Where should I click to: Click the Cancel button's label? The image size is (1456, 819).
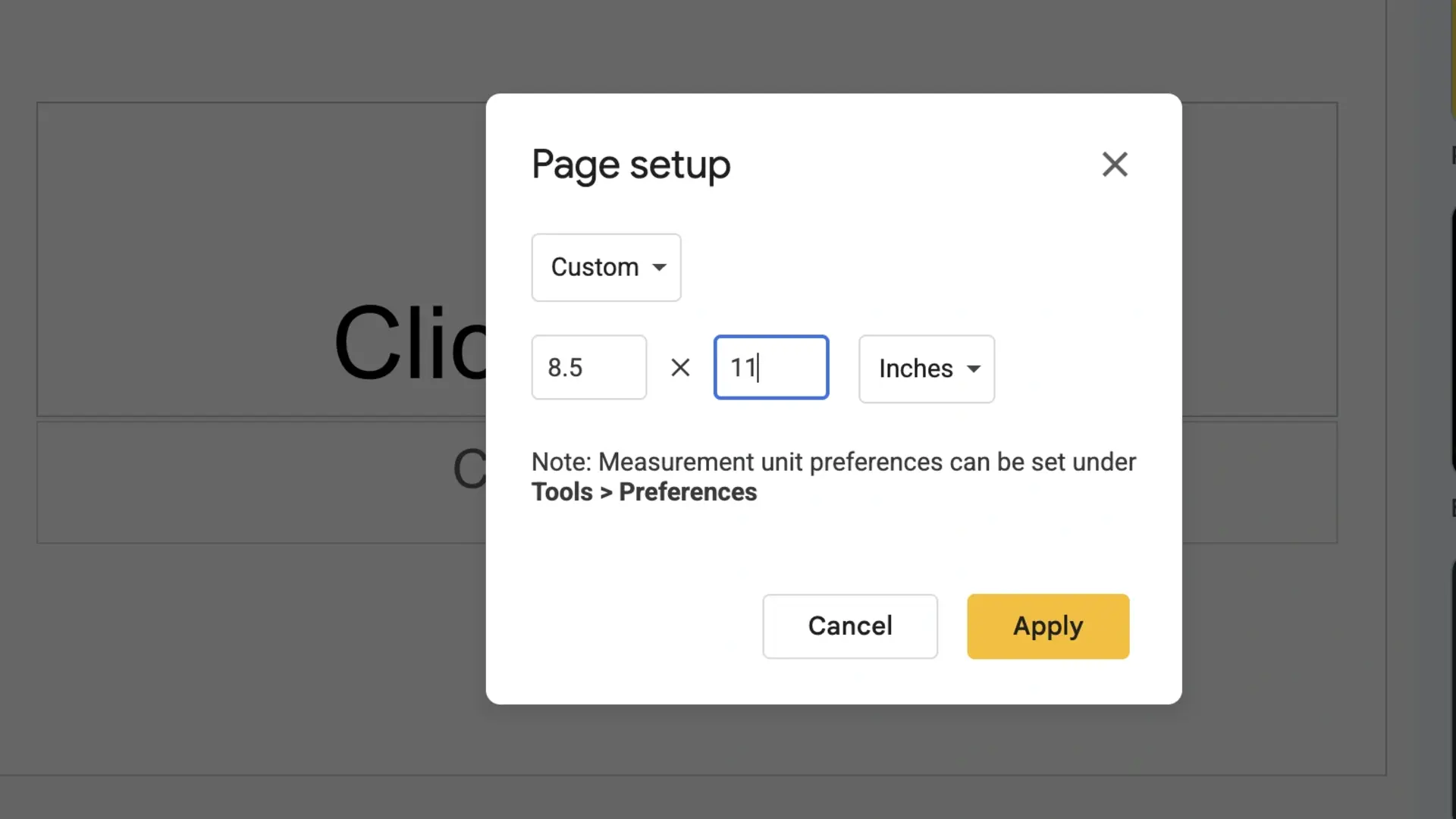point(849,626)
